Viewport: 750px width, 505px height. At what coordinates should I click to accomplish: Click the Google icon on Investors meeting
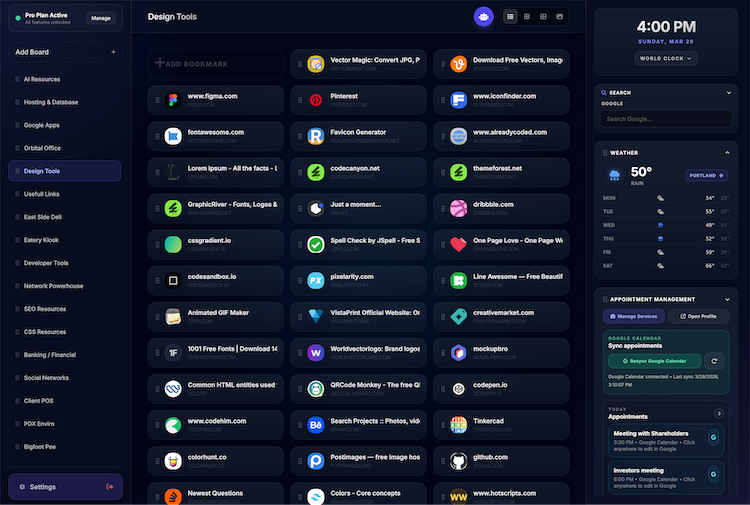[x=713, y=474]
